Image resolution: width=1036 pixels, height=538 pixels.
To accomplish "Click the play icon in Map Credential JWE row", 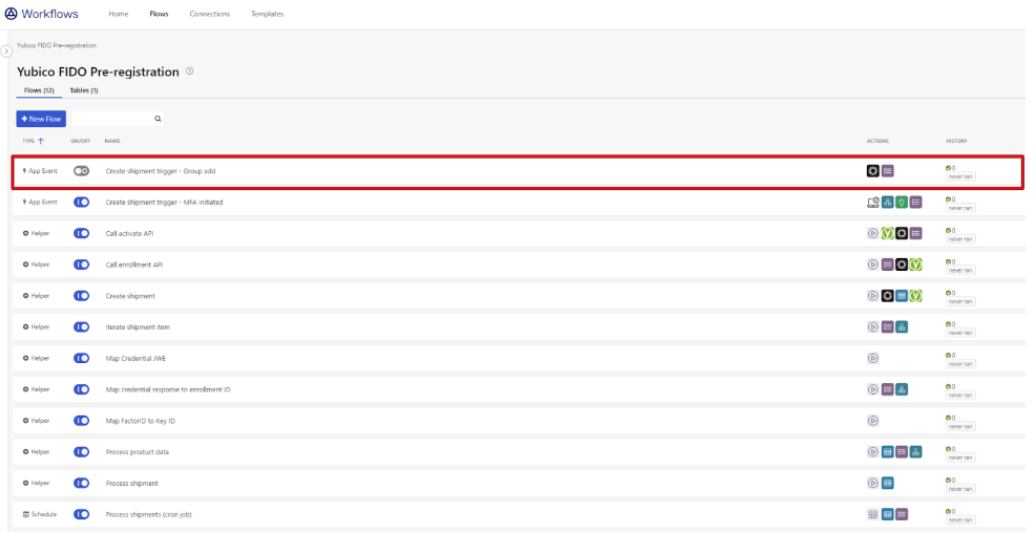I will click(873, 358).
